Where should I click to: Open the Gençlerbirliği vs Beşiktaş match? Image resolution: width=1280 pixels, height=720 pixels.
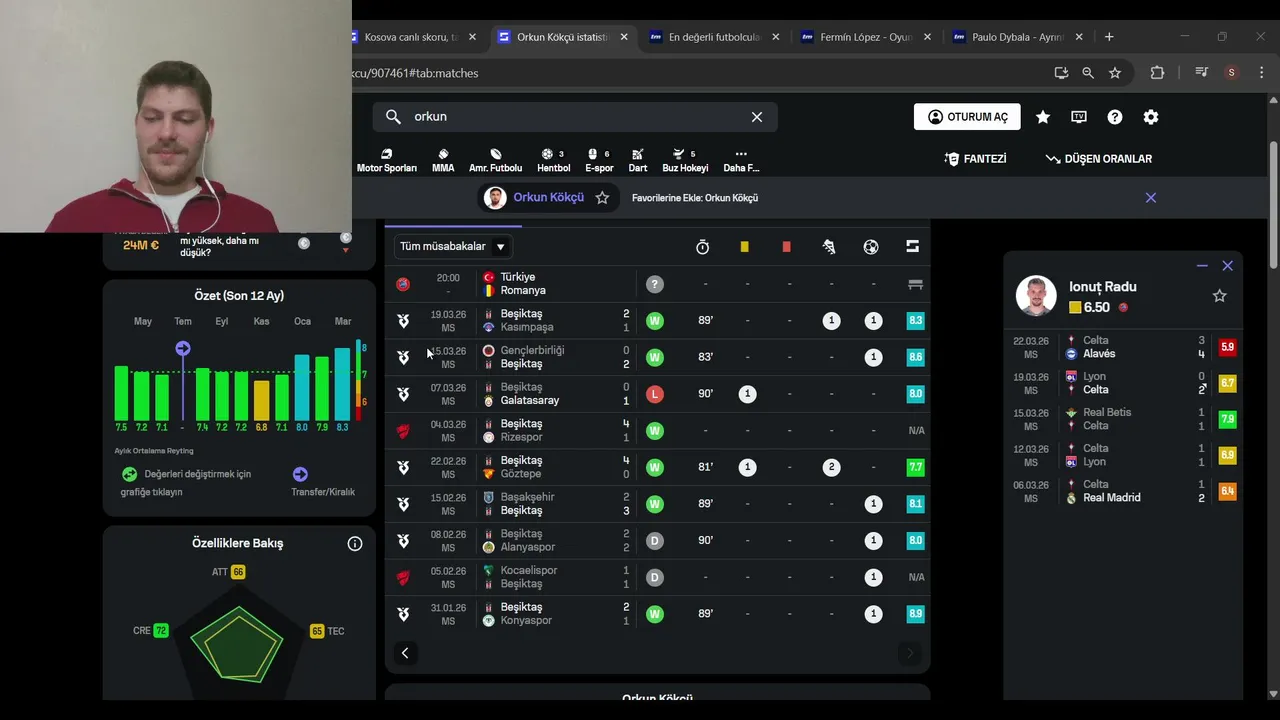pos(657,357)
